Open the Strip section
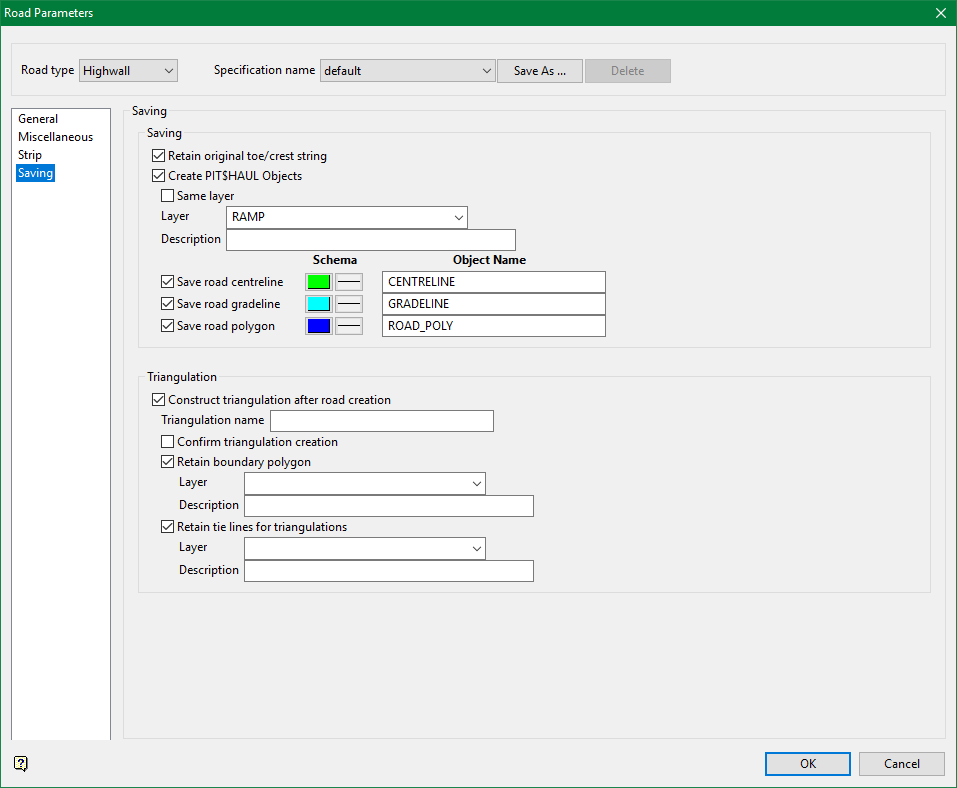The image size is (957, 788). coord(30,155)
